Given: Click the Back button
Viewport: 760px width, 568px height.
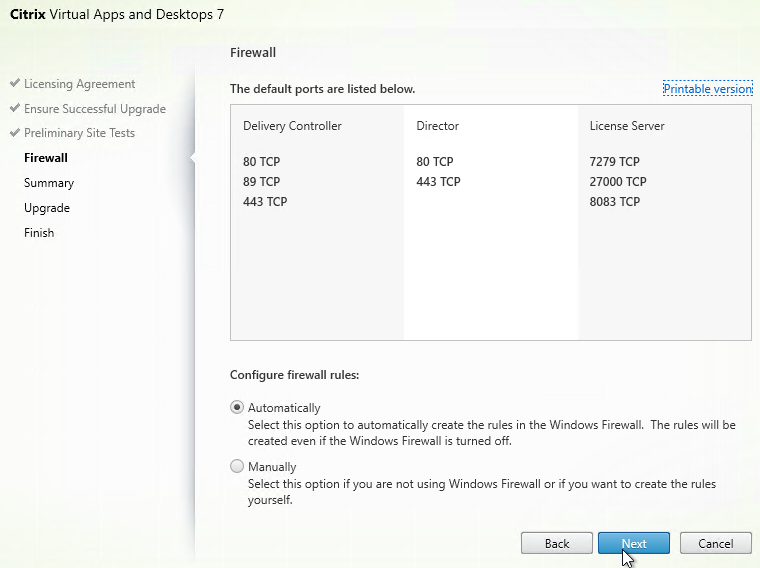Looking at the screenshot, I should (556, 543).
